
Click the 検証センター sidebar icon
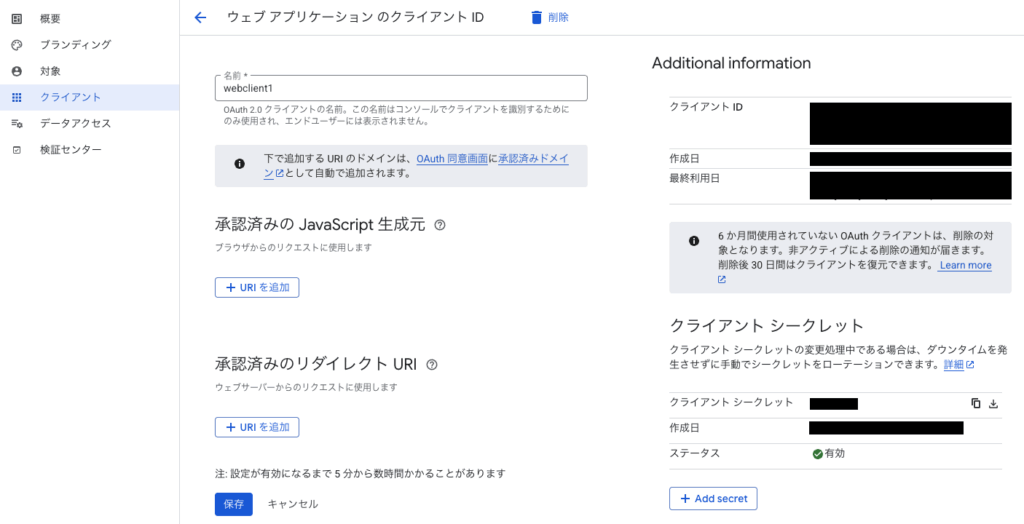(16, 149)
